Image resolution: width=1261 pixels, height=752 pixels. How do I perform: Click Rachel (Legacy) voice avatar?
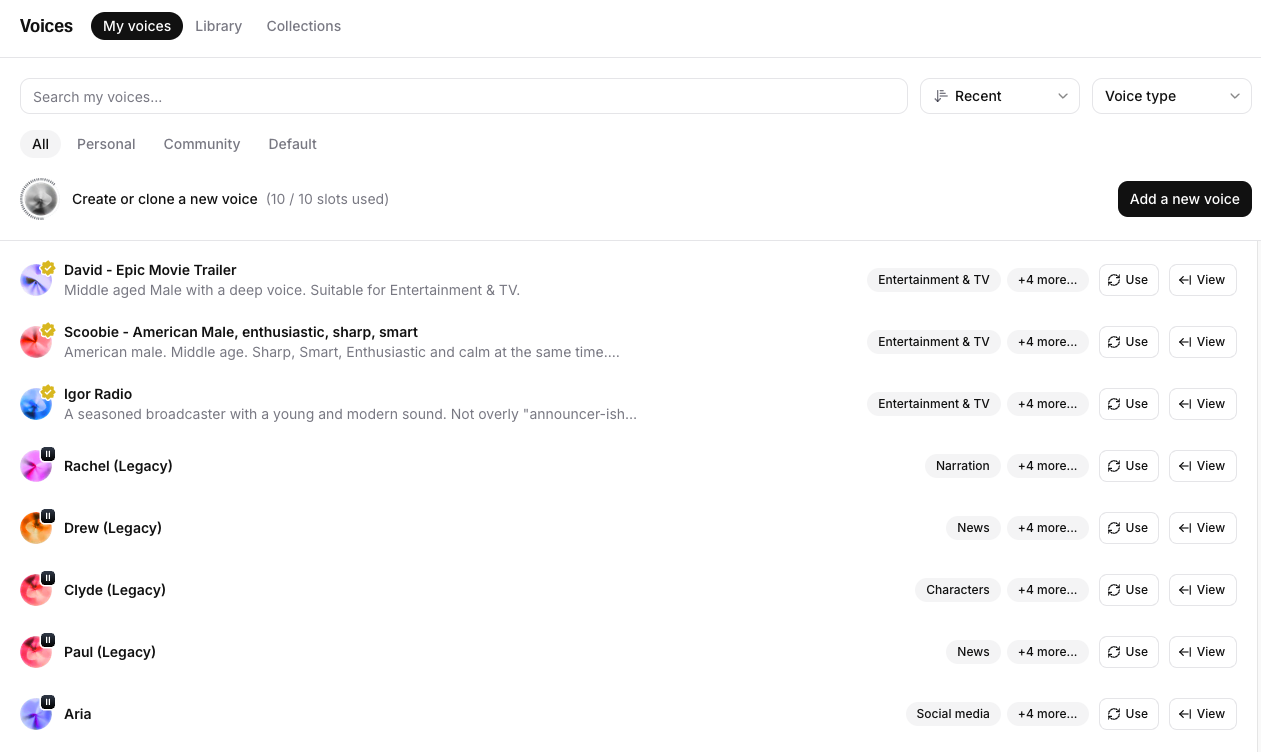pos(36,467)
